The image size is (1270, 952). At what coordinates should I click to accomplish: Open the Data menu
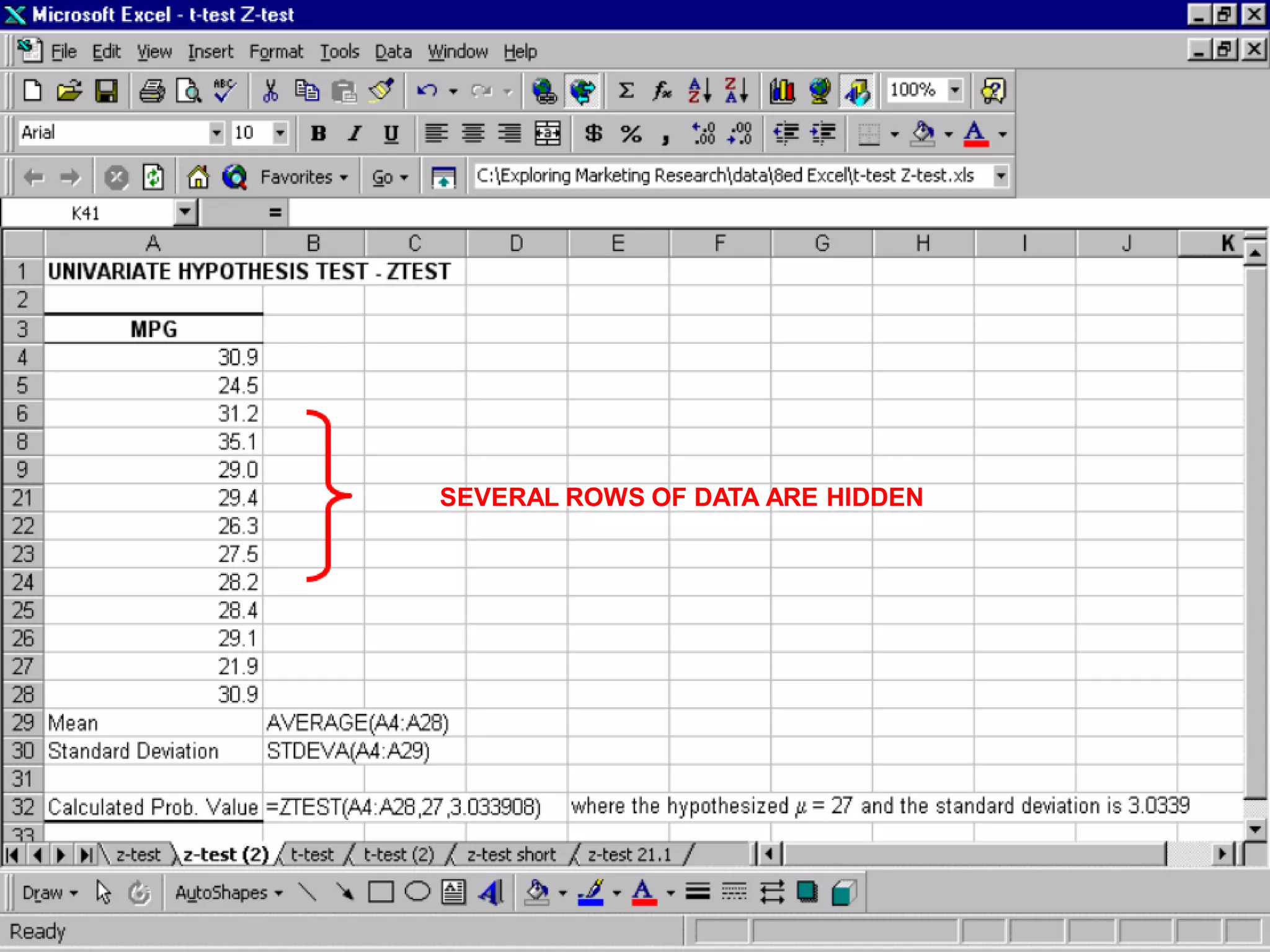tap(393, 51)
